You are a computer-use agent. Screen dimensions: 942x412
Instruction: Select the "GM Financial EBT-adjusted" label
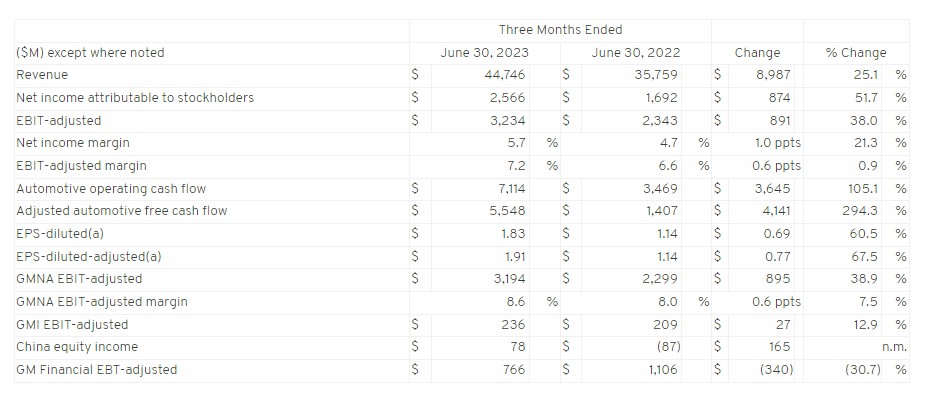coord(97,370)
